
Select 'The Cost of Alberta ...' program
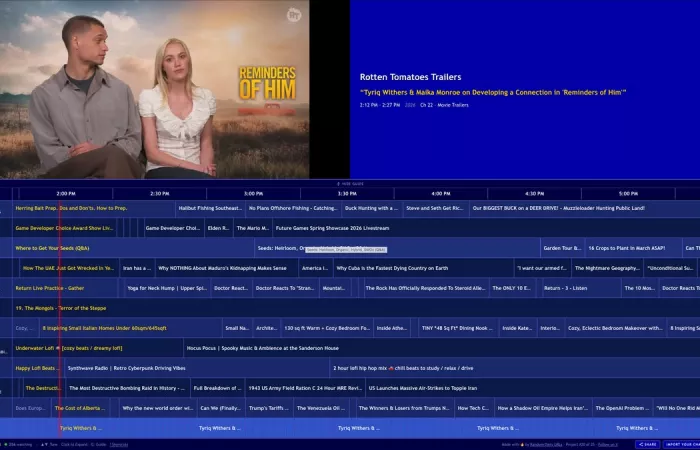pyautogui.click(x=80, y=408)
